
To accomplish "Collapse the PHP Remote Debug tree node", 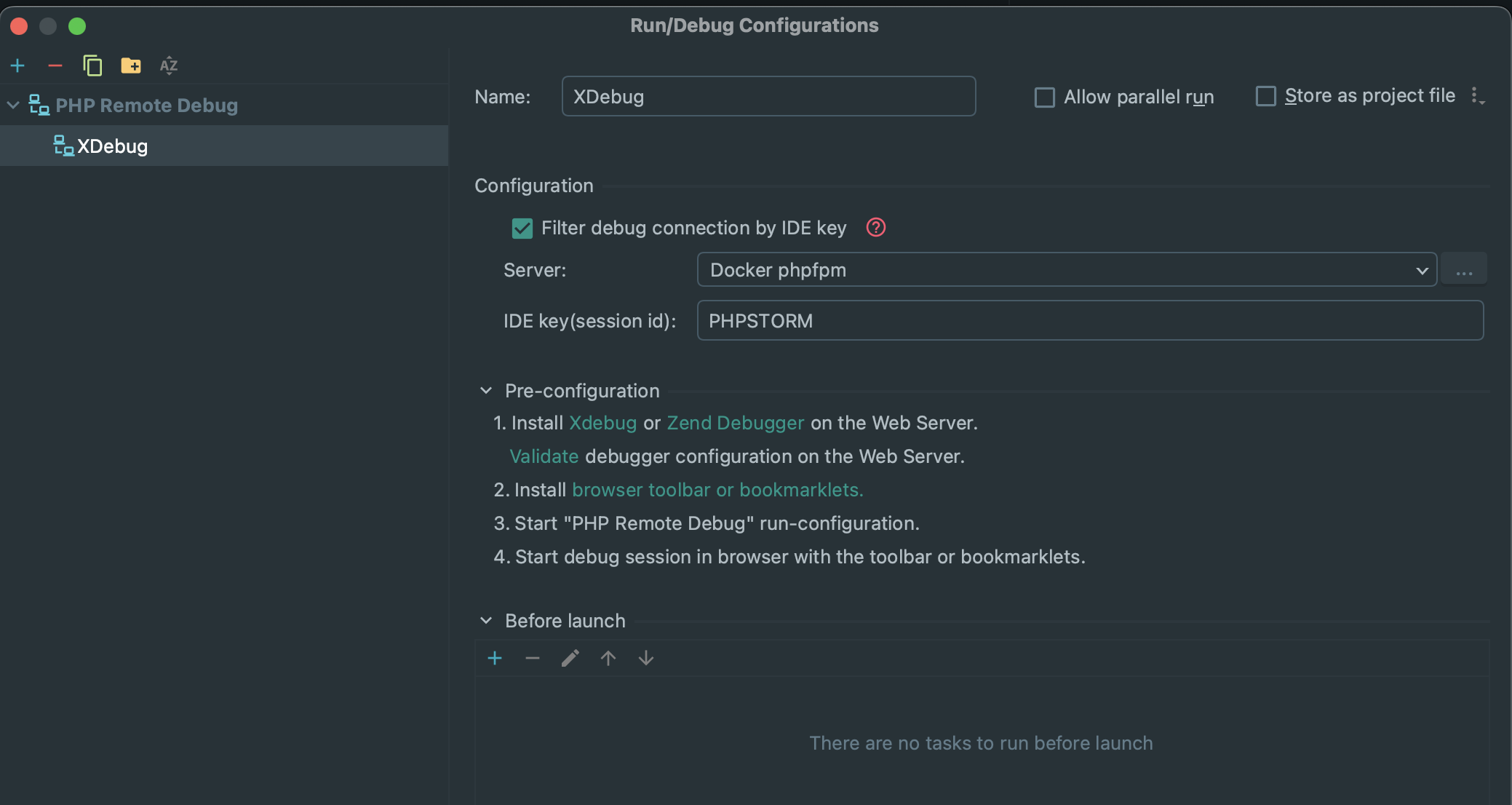I will 13,106.
